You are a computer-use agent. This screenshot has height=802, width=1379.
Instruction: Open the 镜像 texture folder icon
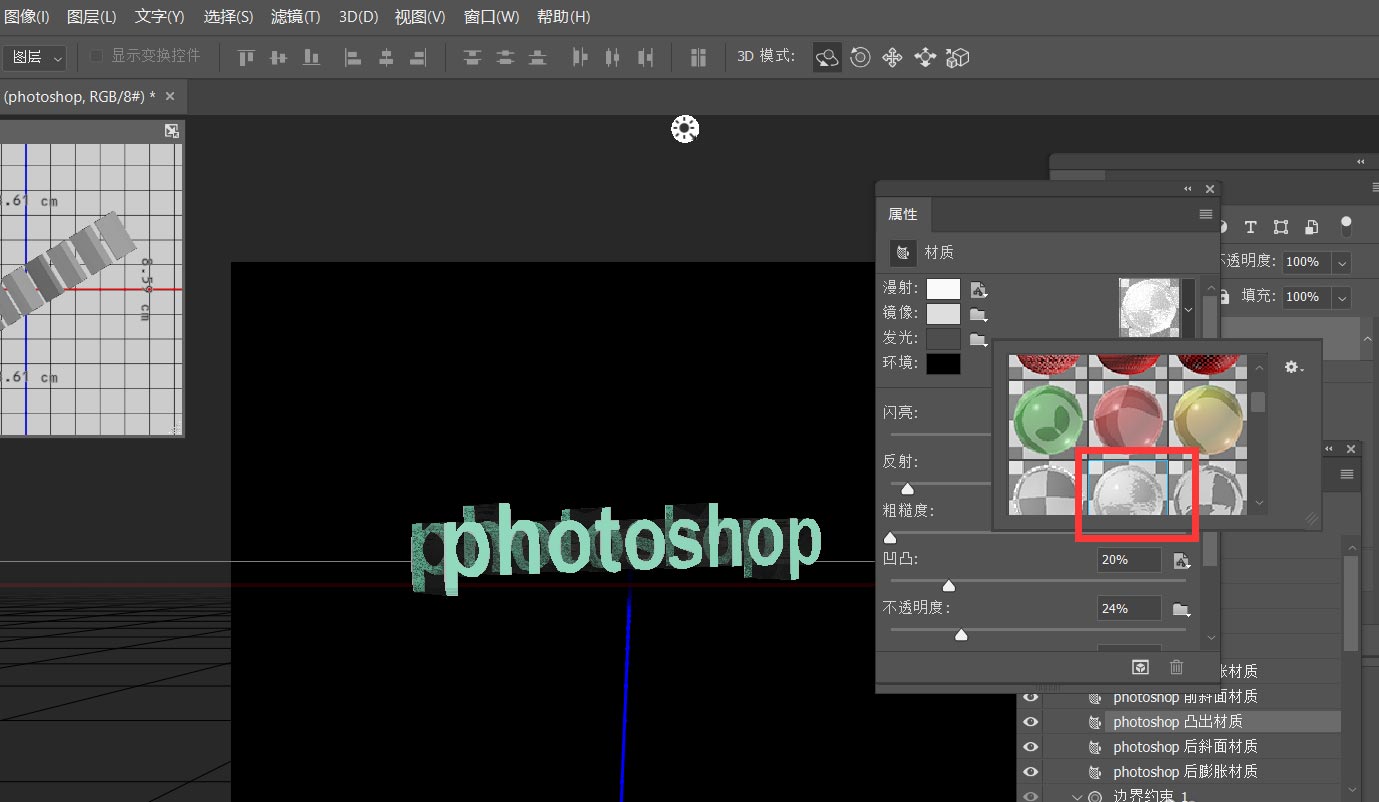point(978,314)
